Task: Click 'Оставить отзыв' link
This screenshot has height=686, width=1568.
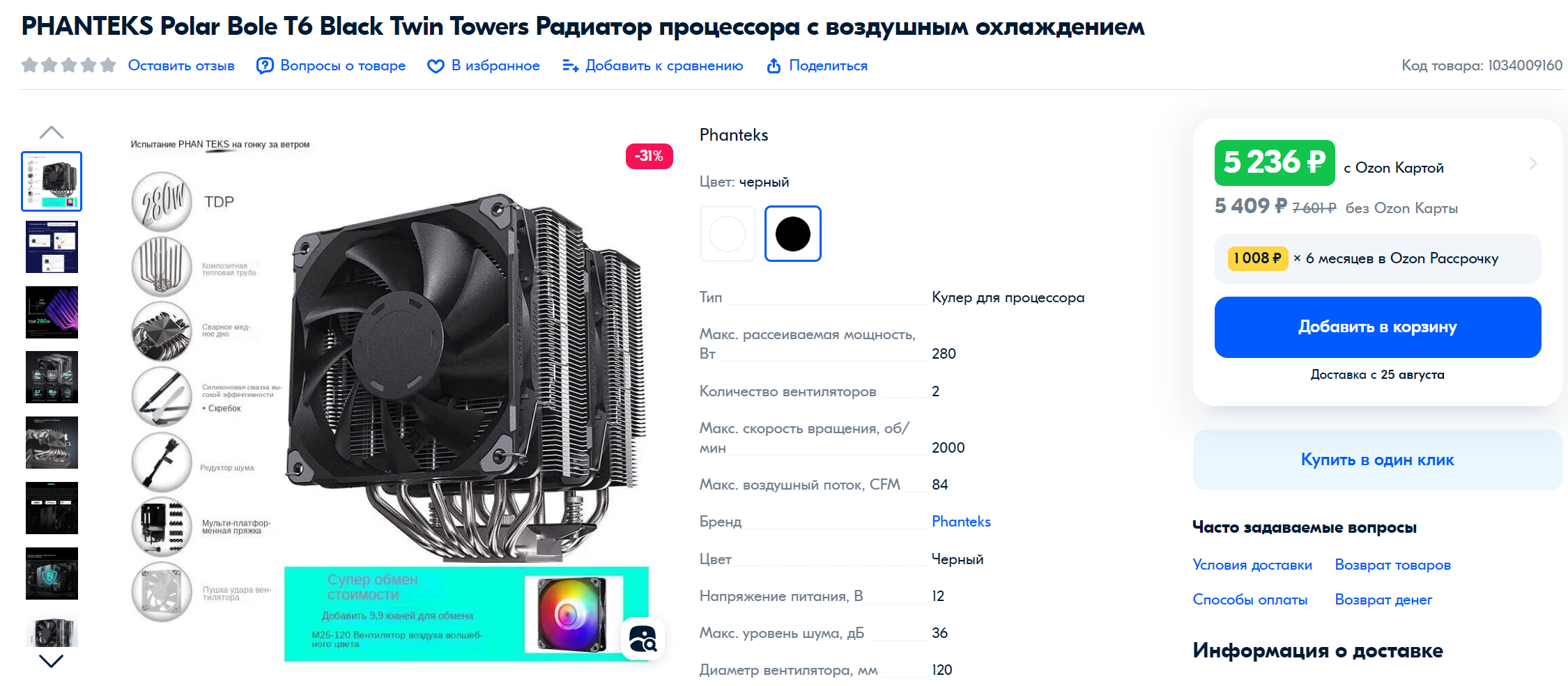Action: pos(181,65)
